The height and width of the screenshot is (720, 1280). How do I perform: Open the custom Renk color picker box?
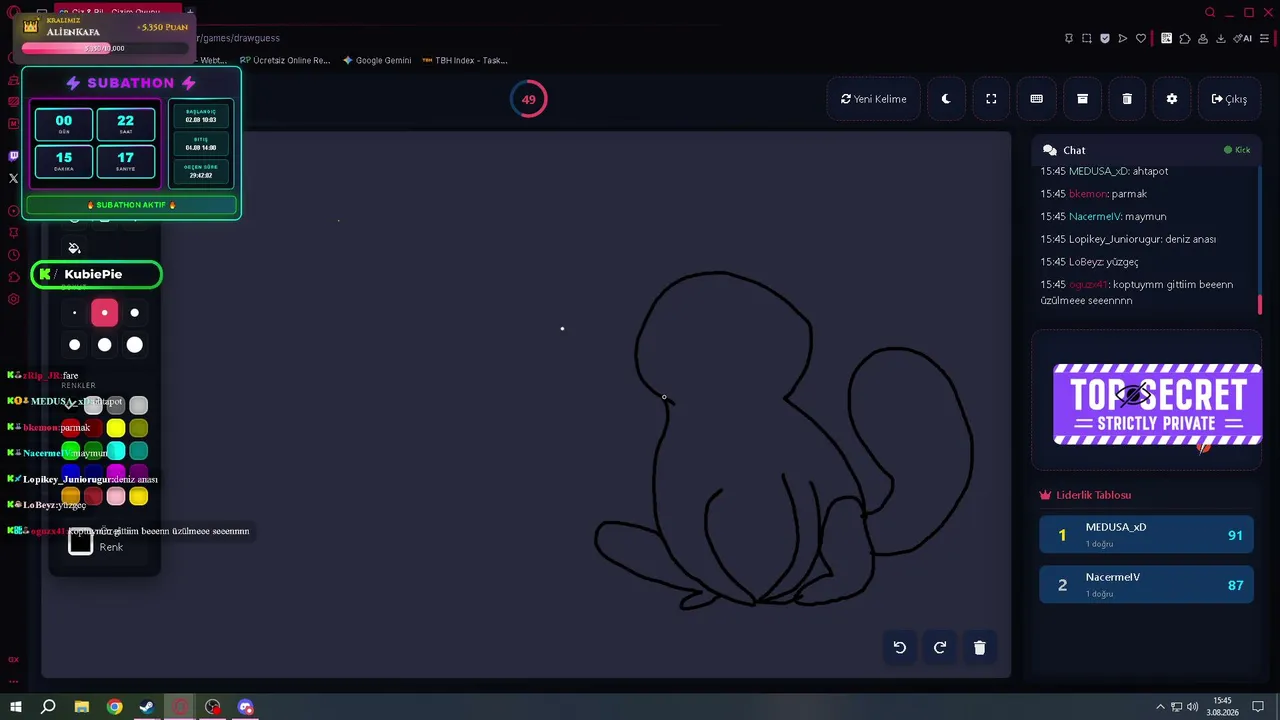(x=81, y=543)
